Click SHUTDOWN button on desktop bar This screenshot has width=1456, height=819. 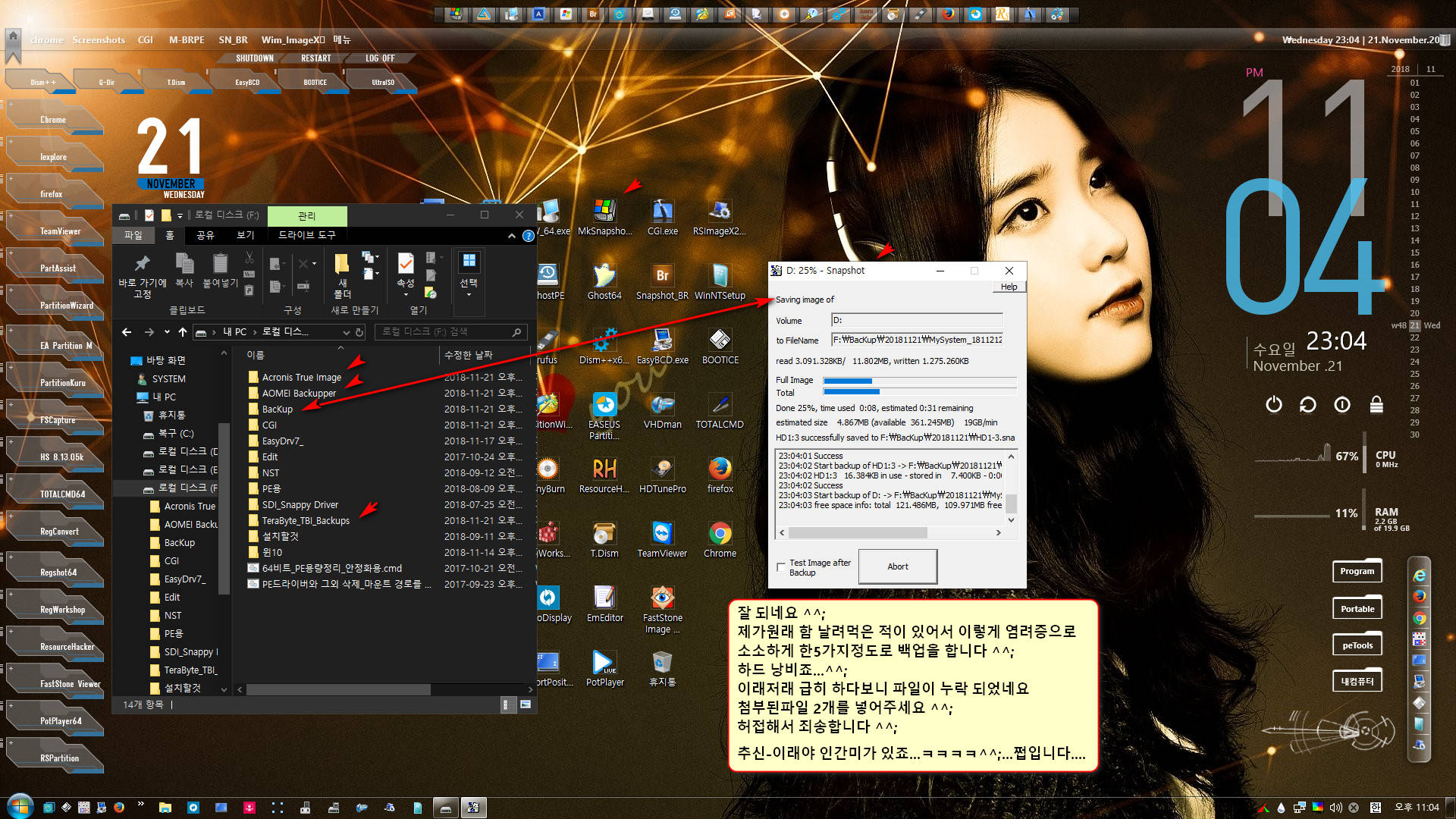click(254, 58)
